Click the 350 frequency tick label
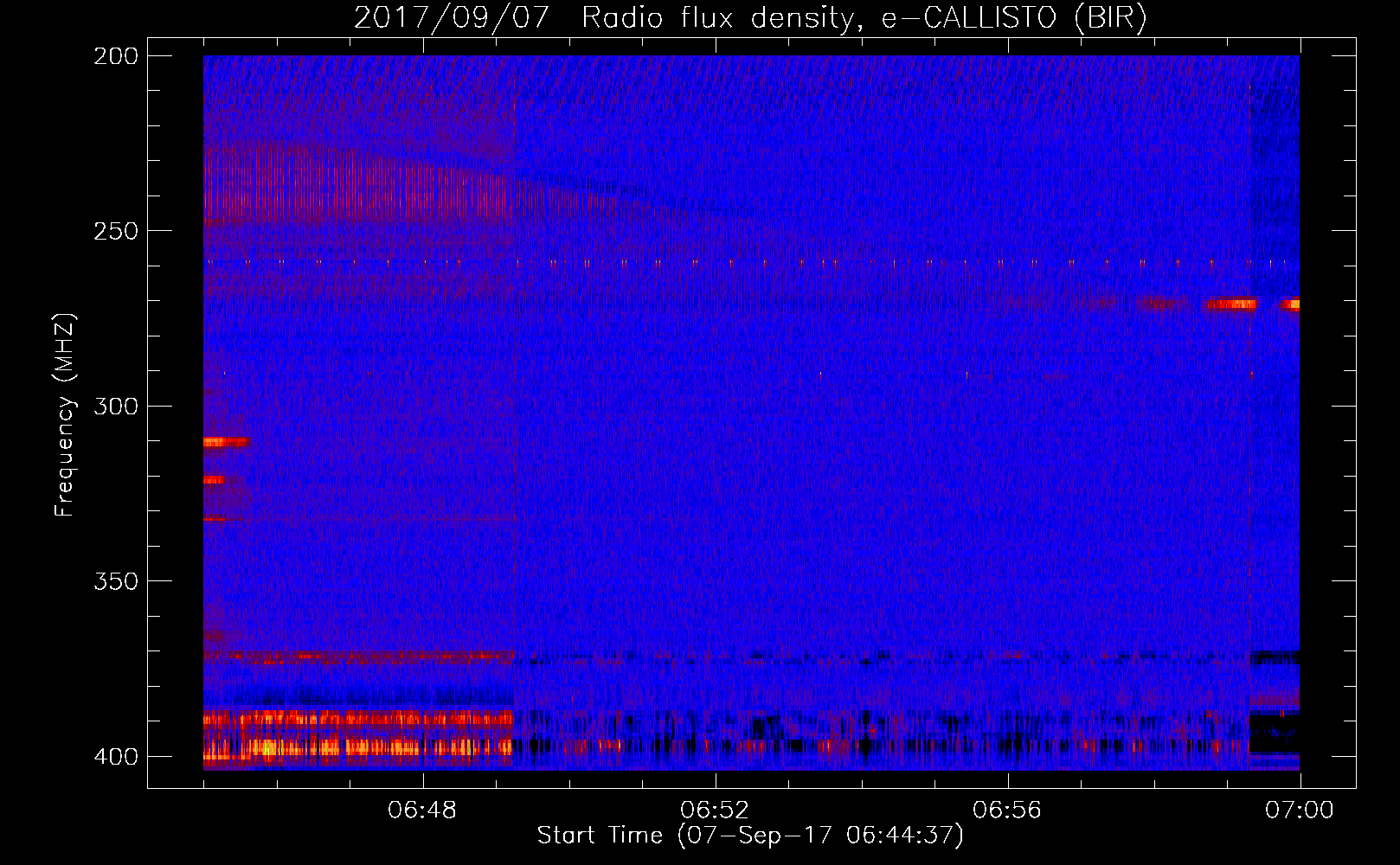 115,581
